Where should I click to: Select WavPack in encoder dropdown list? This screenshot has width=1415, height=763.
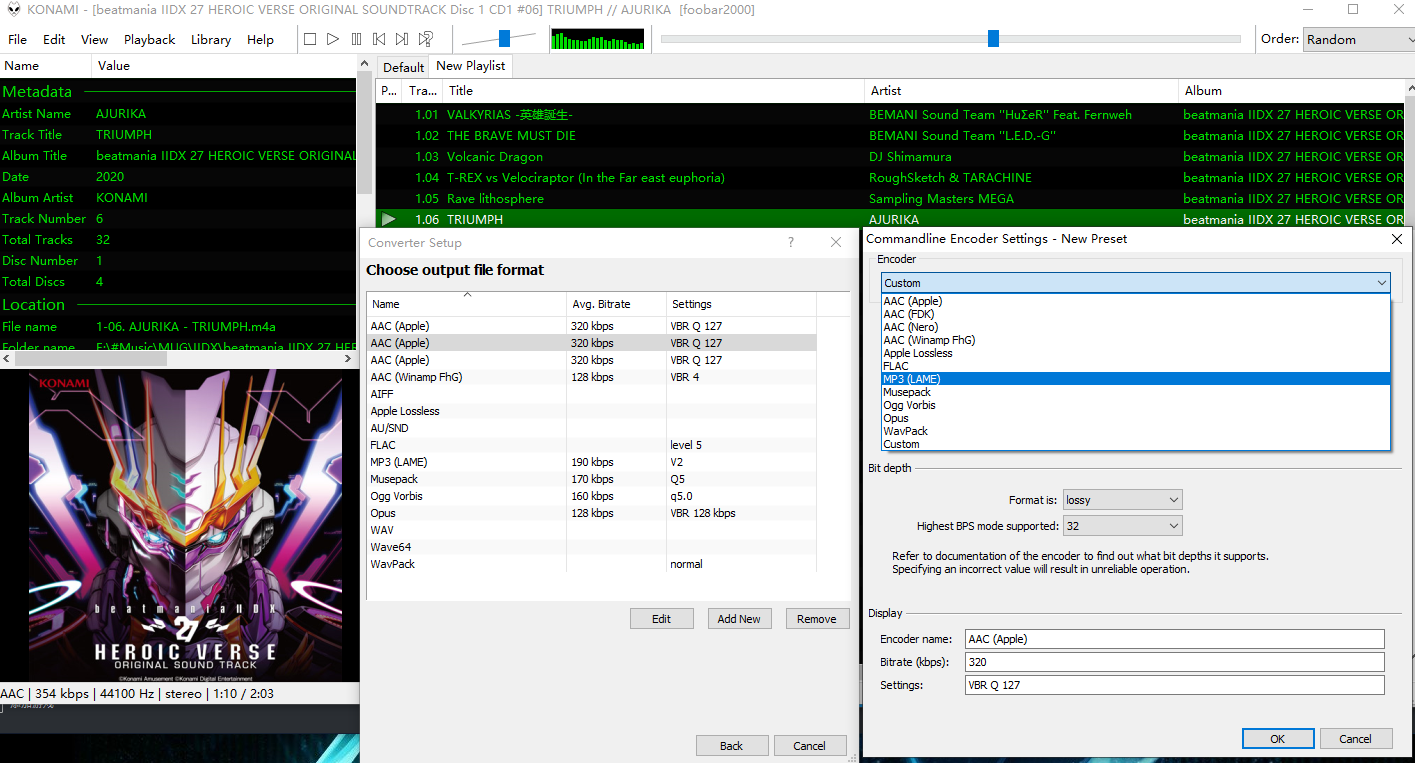coord(1136,431)
